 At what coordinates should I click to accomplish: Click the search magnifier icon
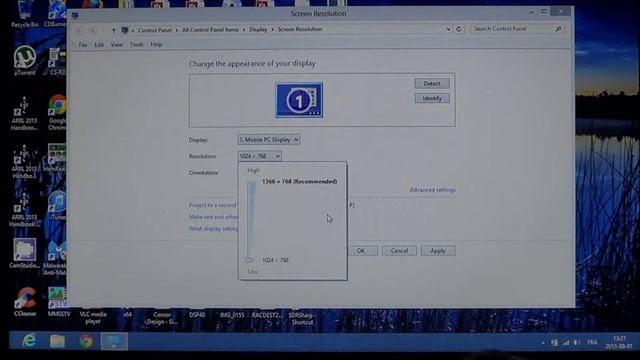pos(558,29)
